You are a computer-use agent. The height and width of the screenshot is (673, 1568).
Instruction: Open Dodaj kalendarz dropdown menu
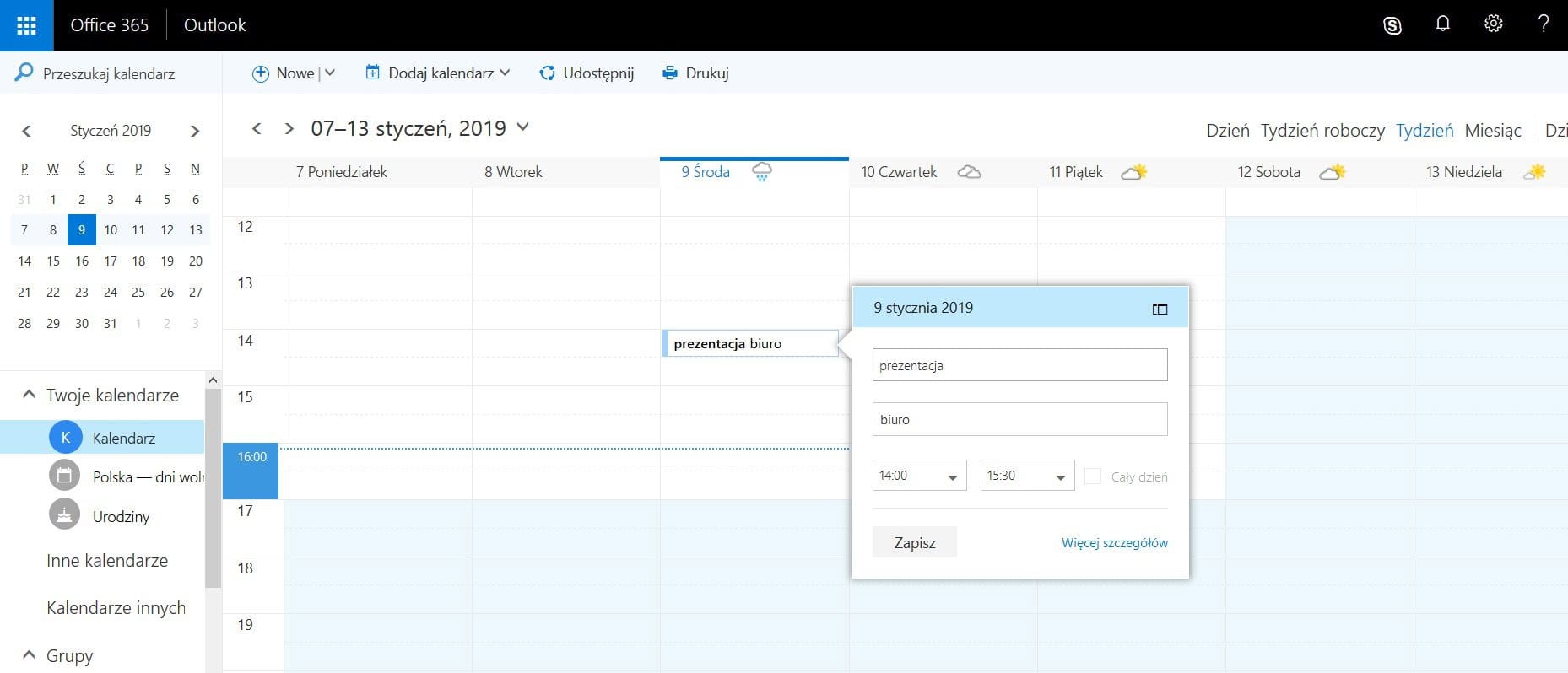click(x=505, y=73)
